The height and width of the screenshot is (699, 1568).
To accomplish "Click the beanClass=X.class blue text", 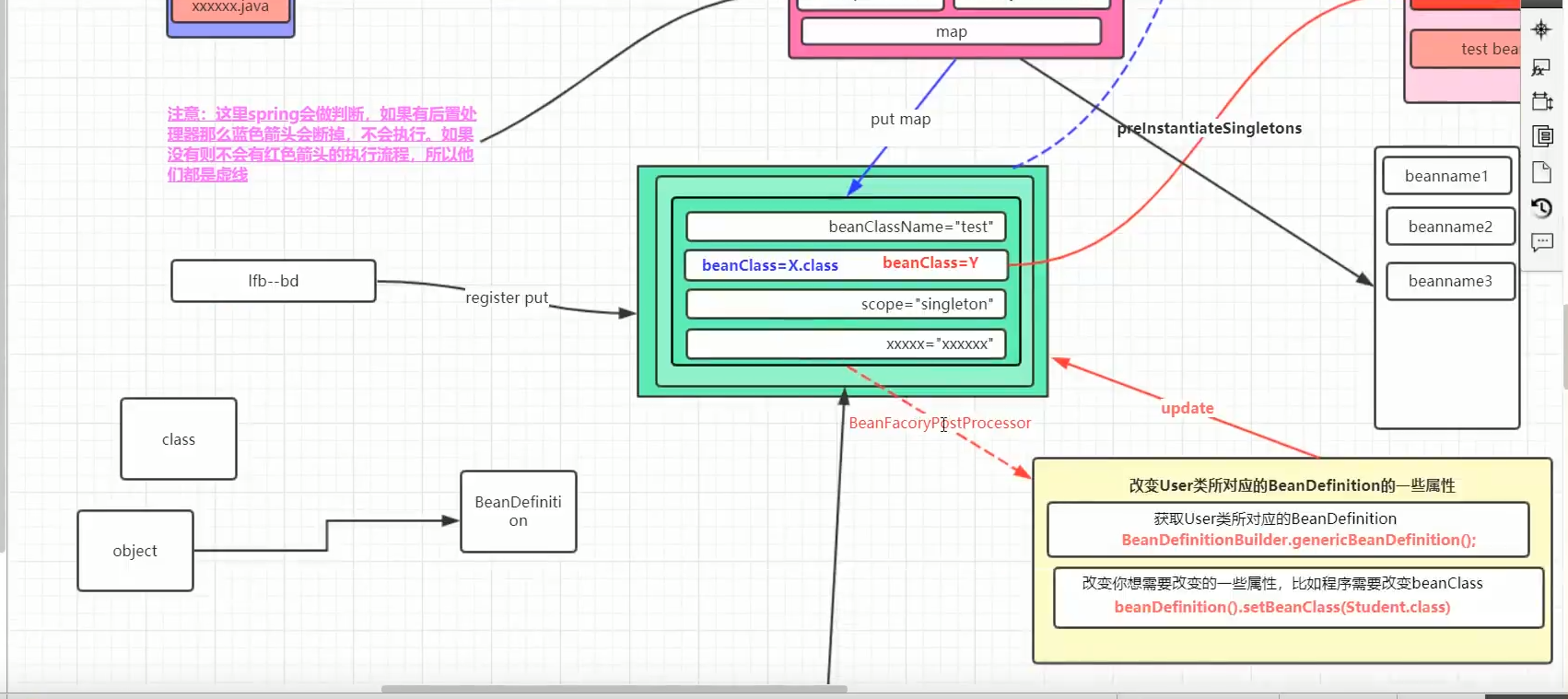I will (770, 265).
